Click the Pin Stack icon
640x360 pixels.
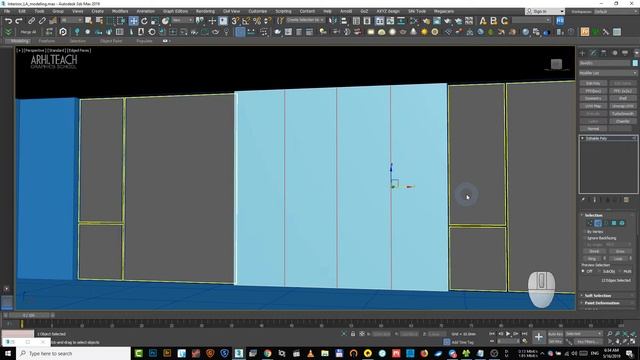583,200
